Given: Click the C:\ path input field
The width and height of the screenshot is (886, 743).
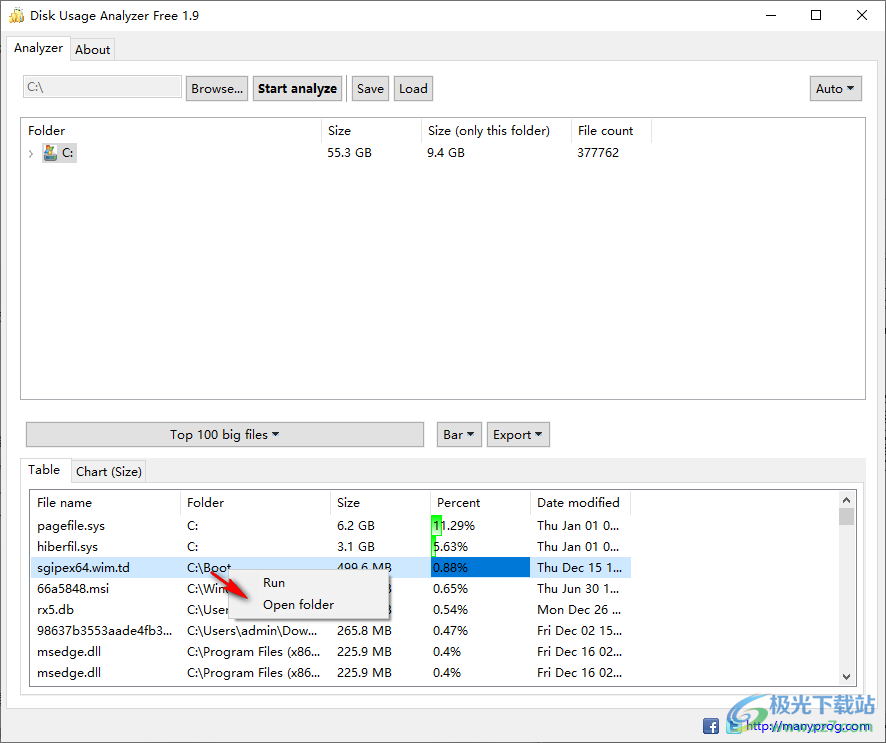Looking at the screenshot, I should click(102, 87).
